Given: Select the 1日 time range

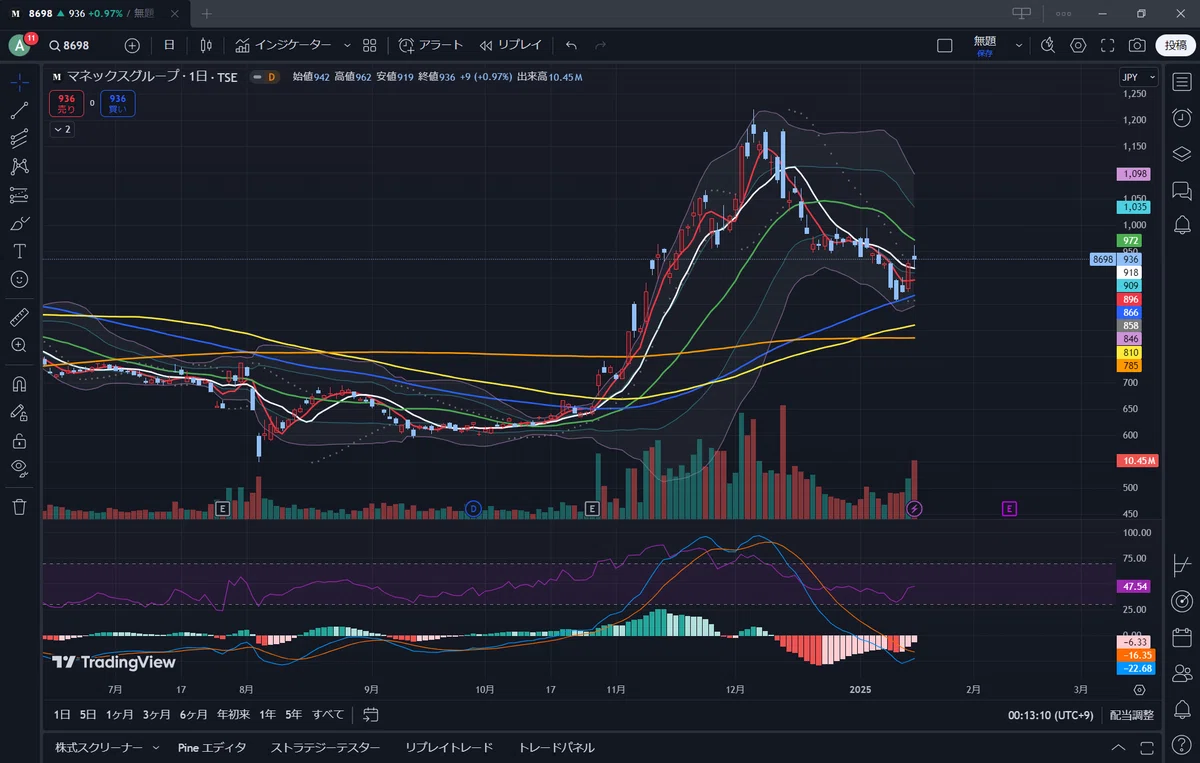Looking at the screenshot, I should coord(62,714).
